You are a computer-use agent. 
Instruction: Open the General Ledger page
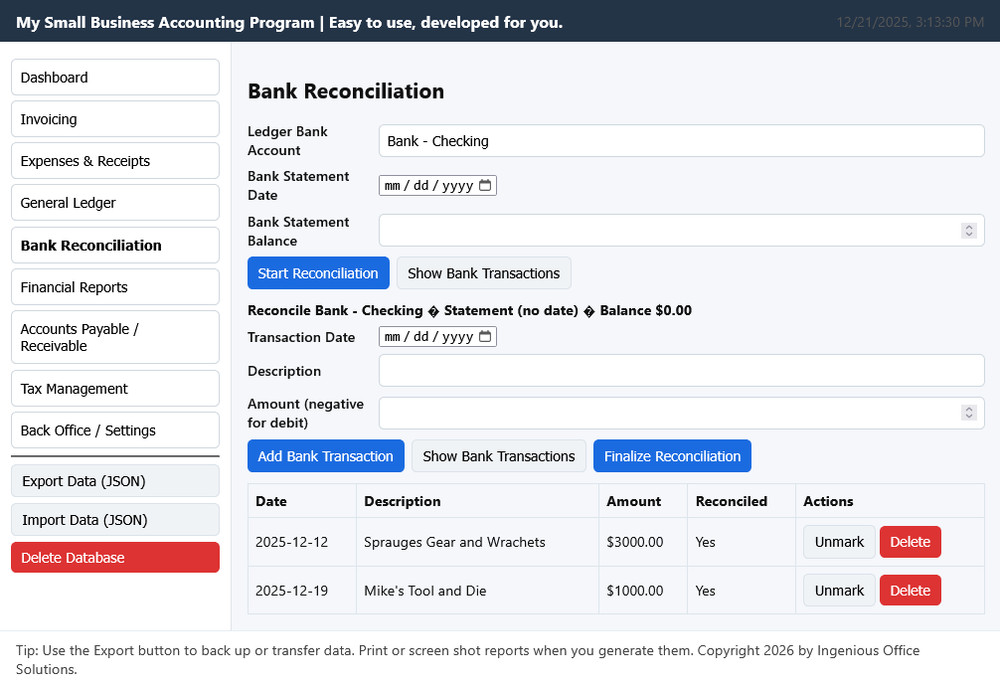click(115, 203)
